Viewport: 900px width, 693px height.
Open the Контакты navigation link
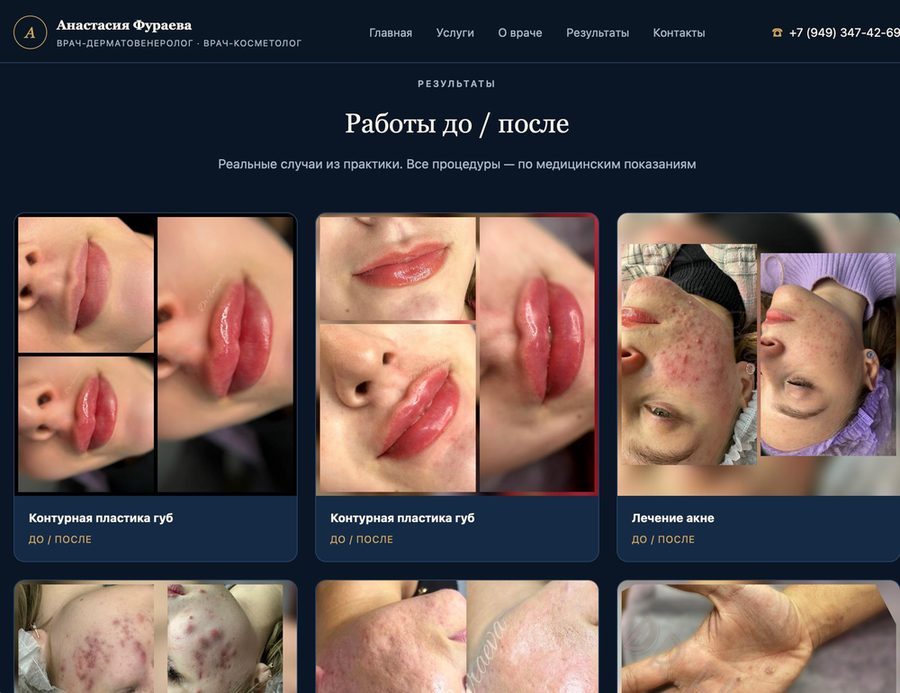[679, 33]
